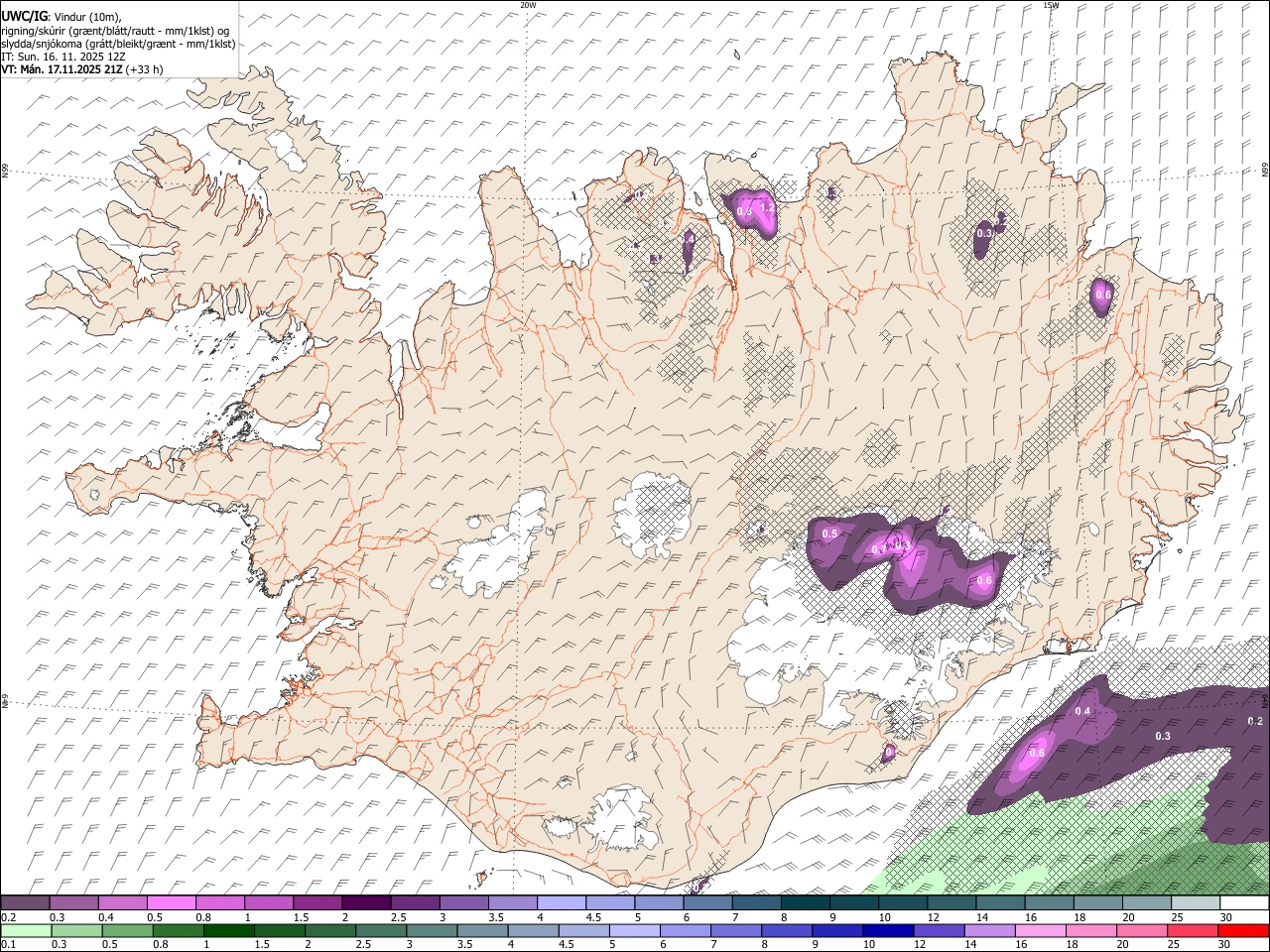
Task: Pick the 0.3 swatch in the upper legend row
Action: (x=73, y=903)
